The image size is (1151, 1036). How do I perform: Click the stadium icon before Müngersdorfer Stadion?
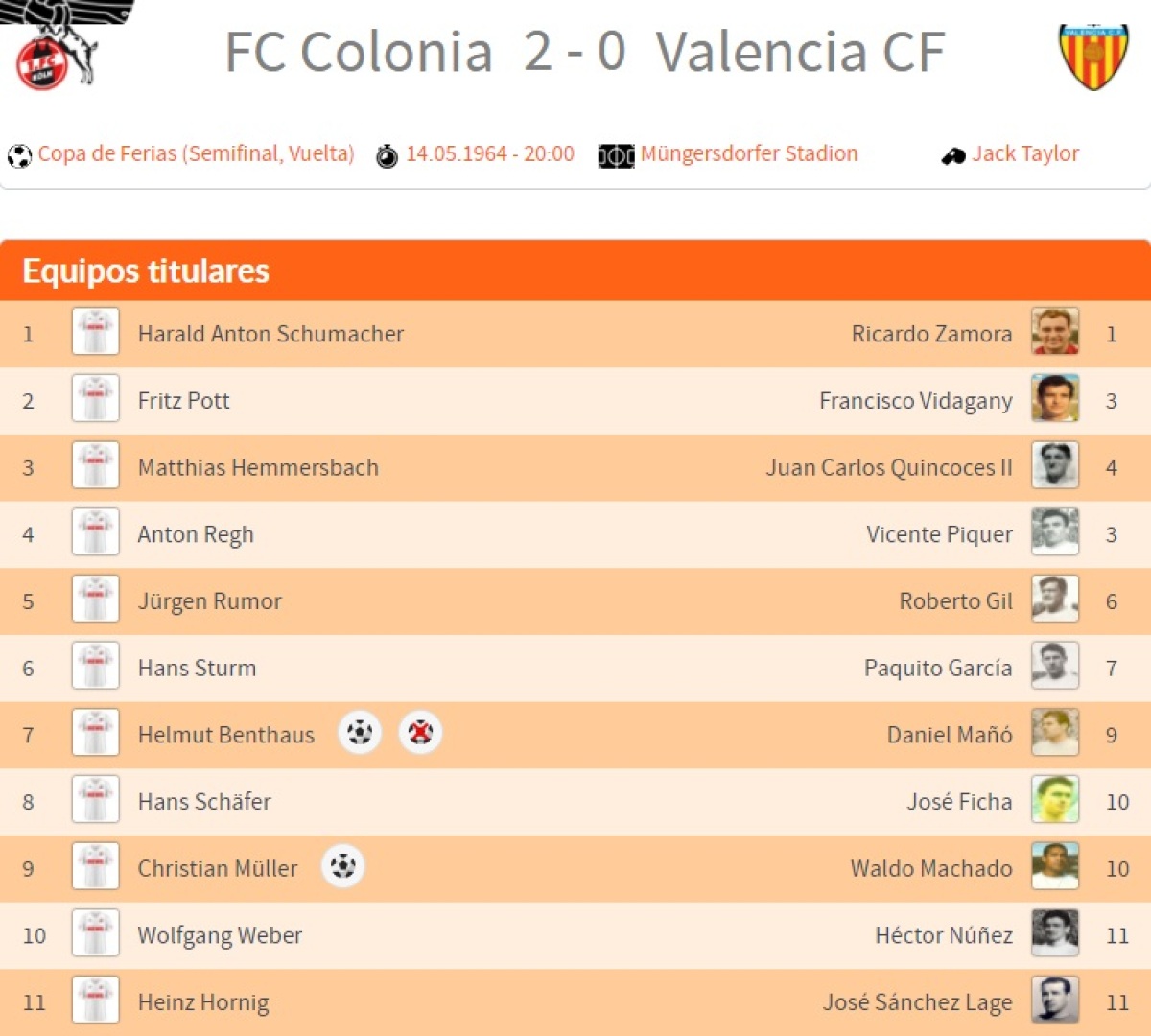click(616, 155)
